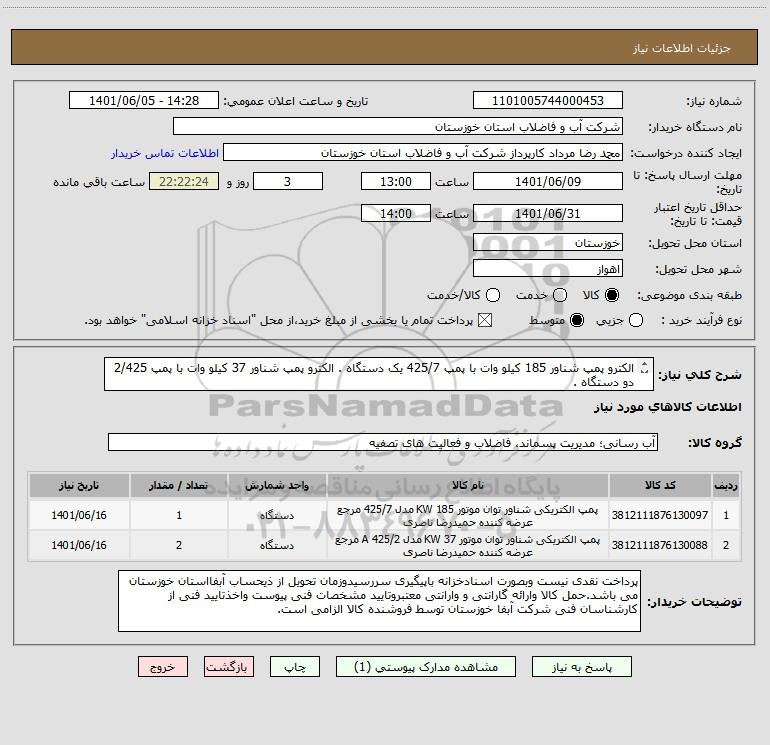Click the description box scroll arrows

645,368
